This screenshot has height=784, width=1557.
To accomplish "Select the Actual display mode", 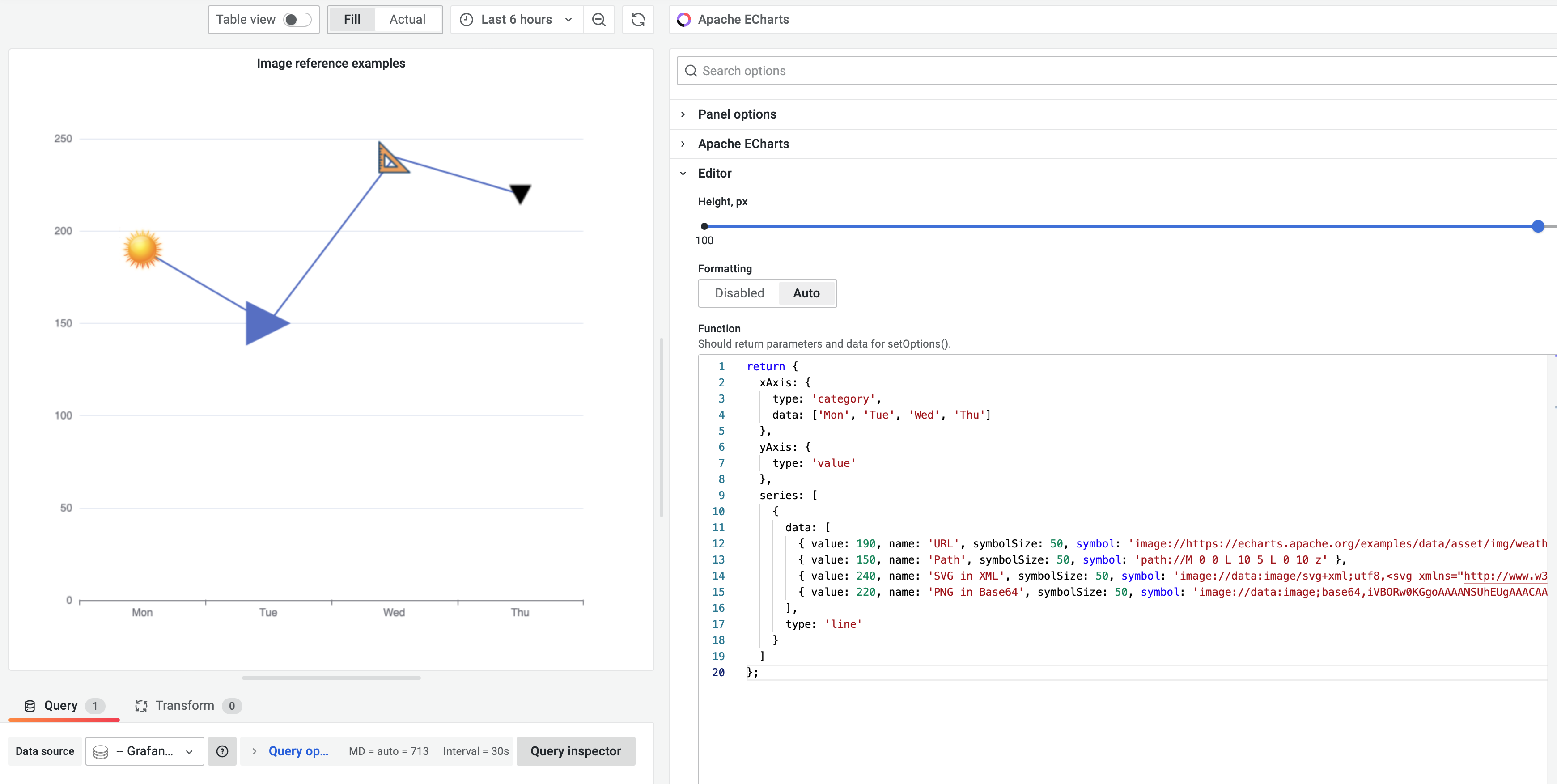I will 407,19.
